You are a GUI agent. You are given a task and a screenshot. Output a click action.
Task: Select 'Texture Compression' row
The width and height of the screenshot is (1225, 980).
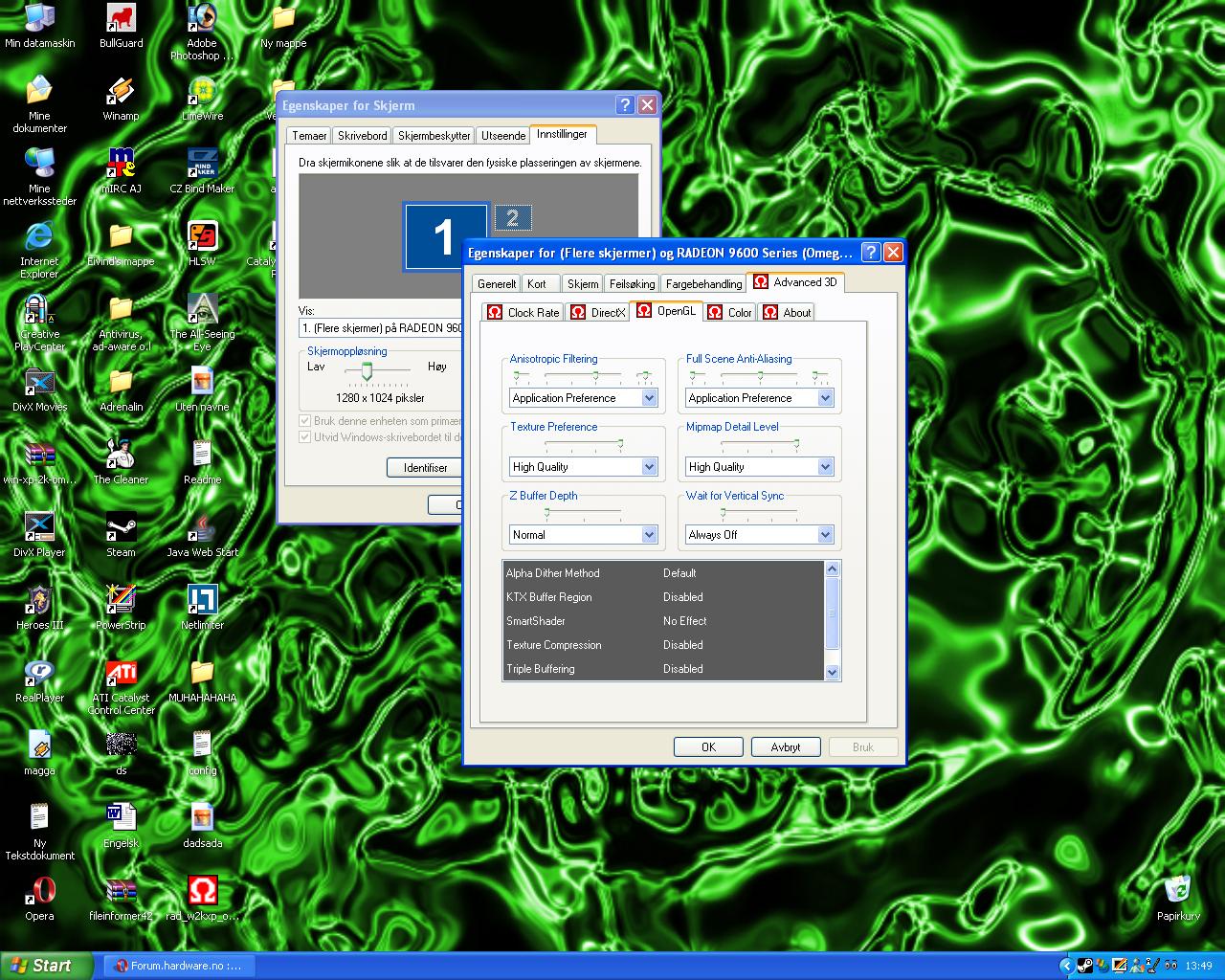(x=663, y=645)
